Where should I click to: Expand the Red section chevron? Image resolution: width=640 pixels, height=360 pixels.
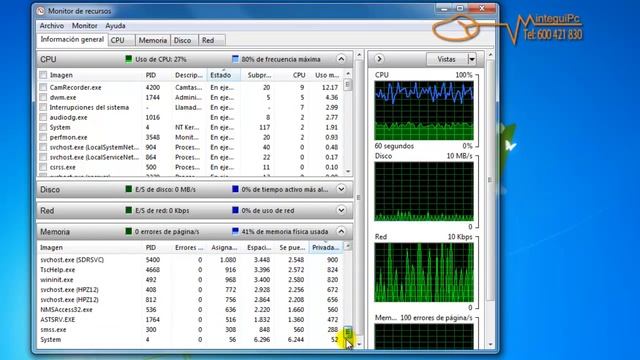[x=341, y=211]
